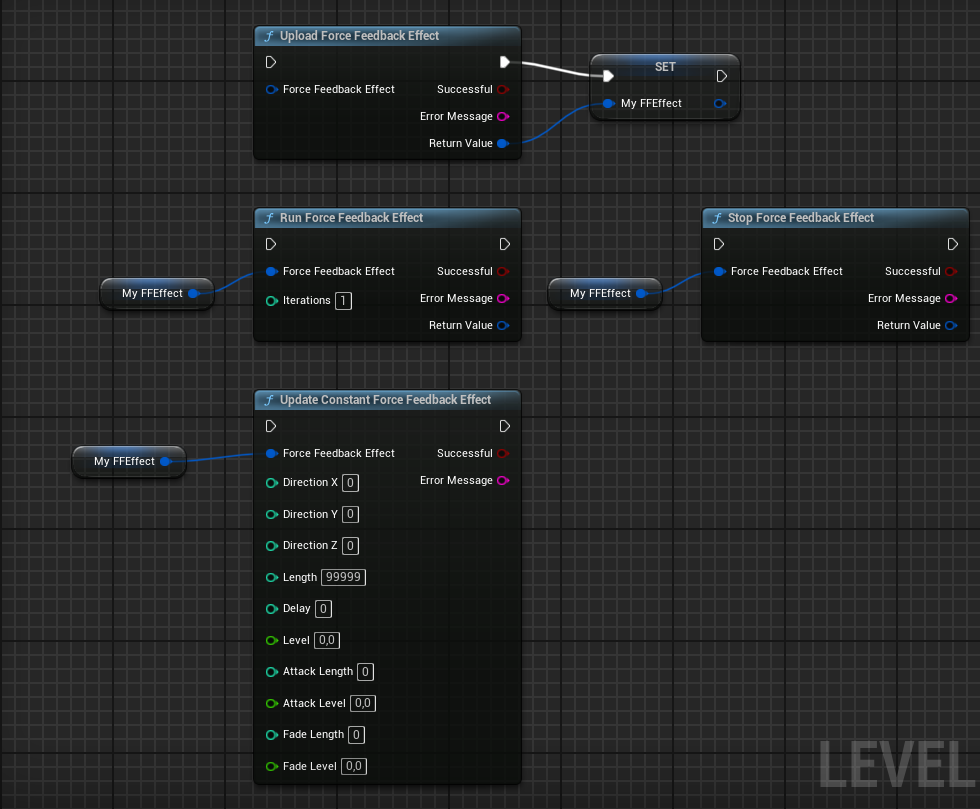
Task: Click the Force Feedback Effect input pin on Upload node
Action: 271,89
